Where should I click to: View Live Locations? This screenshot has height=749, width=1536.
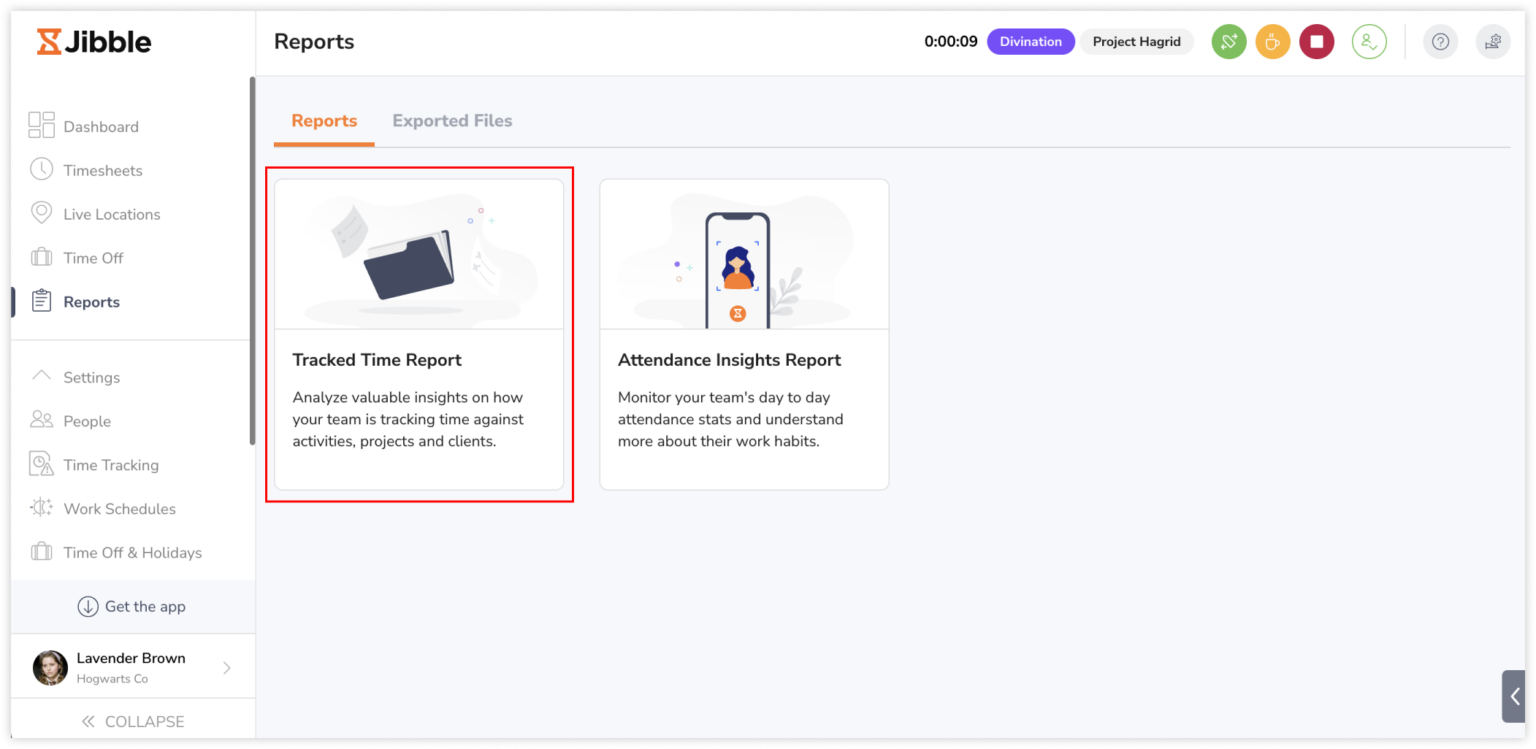click(x=111, y=214)
